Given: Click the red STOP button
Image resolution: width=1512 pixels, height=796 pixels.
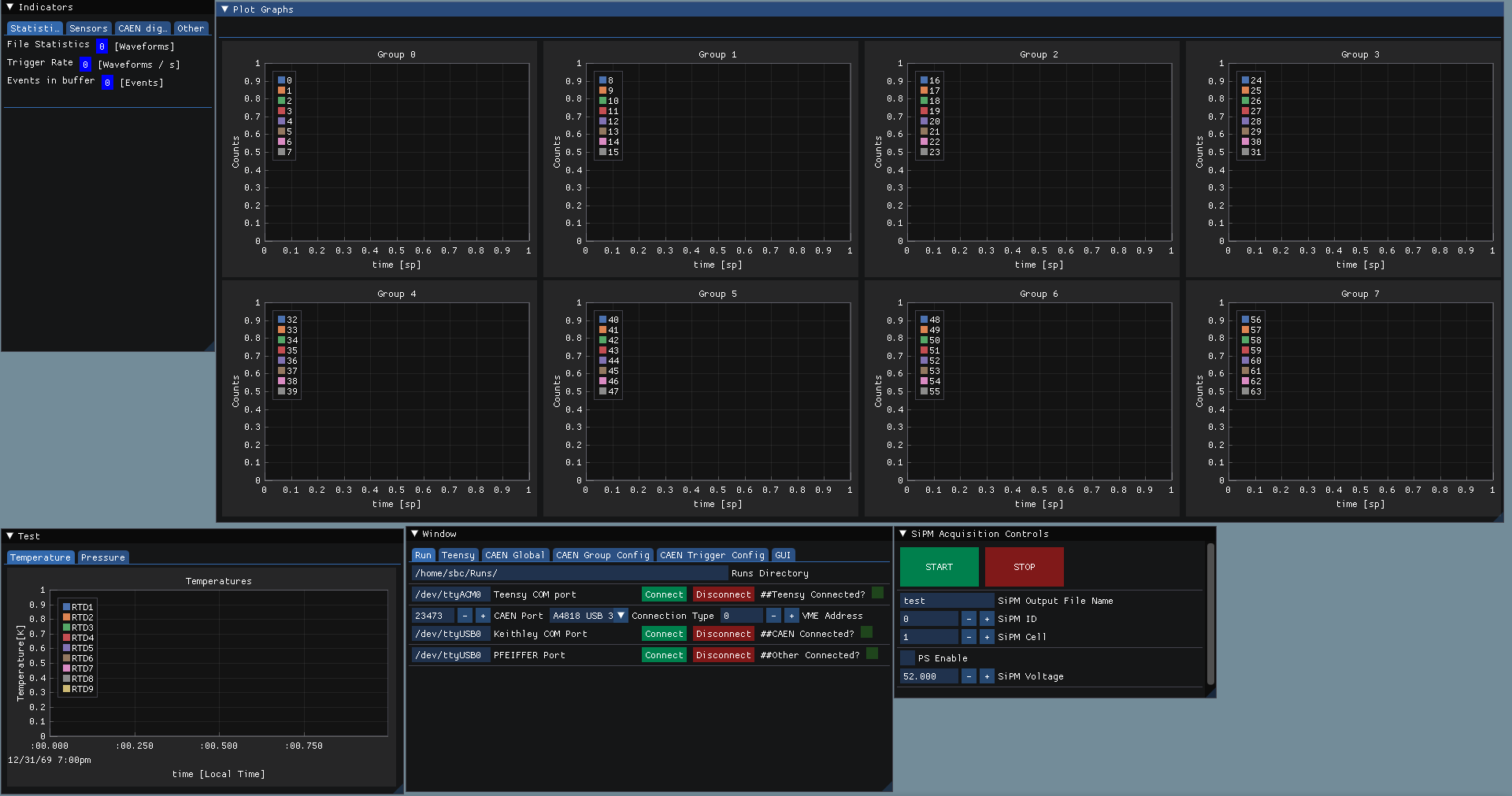Looking at the screenshot, I should 1025,567.
